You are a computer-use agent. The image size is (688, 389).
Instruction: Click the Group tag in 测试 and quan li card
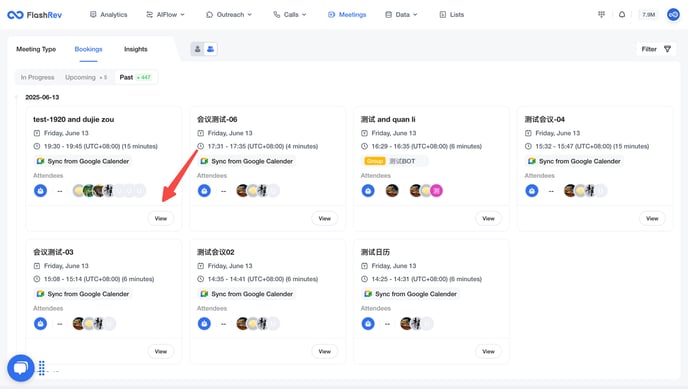(x=375, y=161)
